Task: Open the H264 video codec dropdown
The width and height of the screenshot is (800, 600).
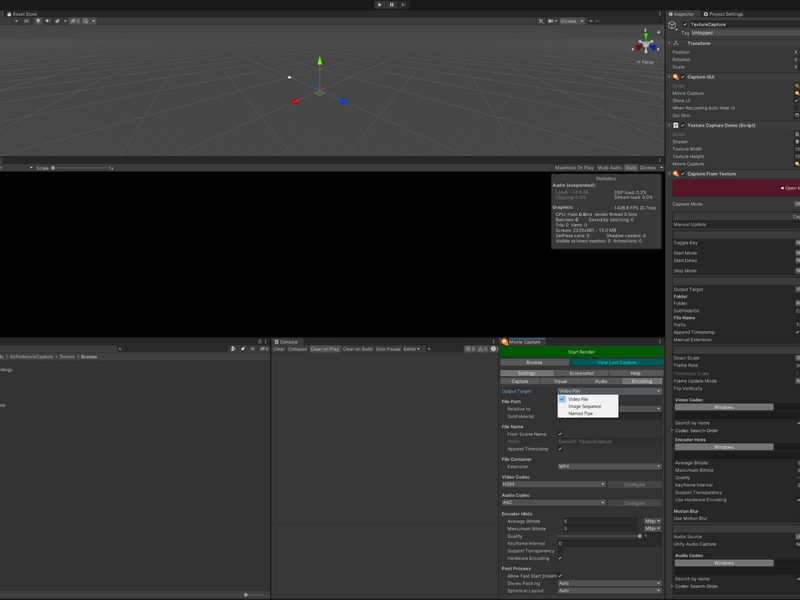Action: [x=554, y=485]
